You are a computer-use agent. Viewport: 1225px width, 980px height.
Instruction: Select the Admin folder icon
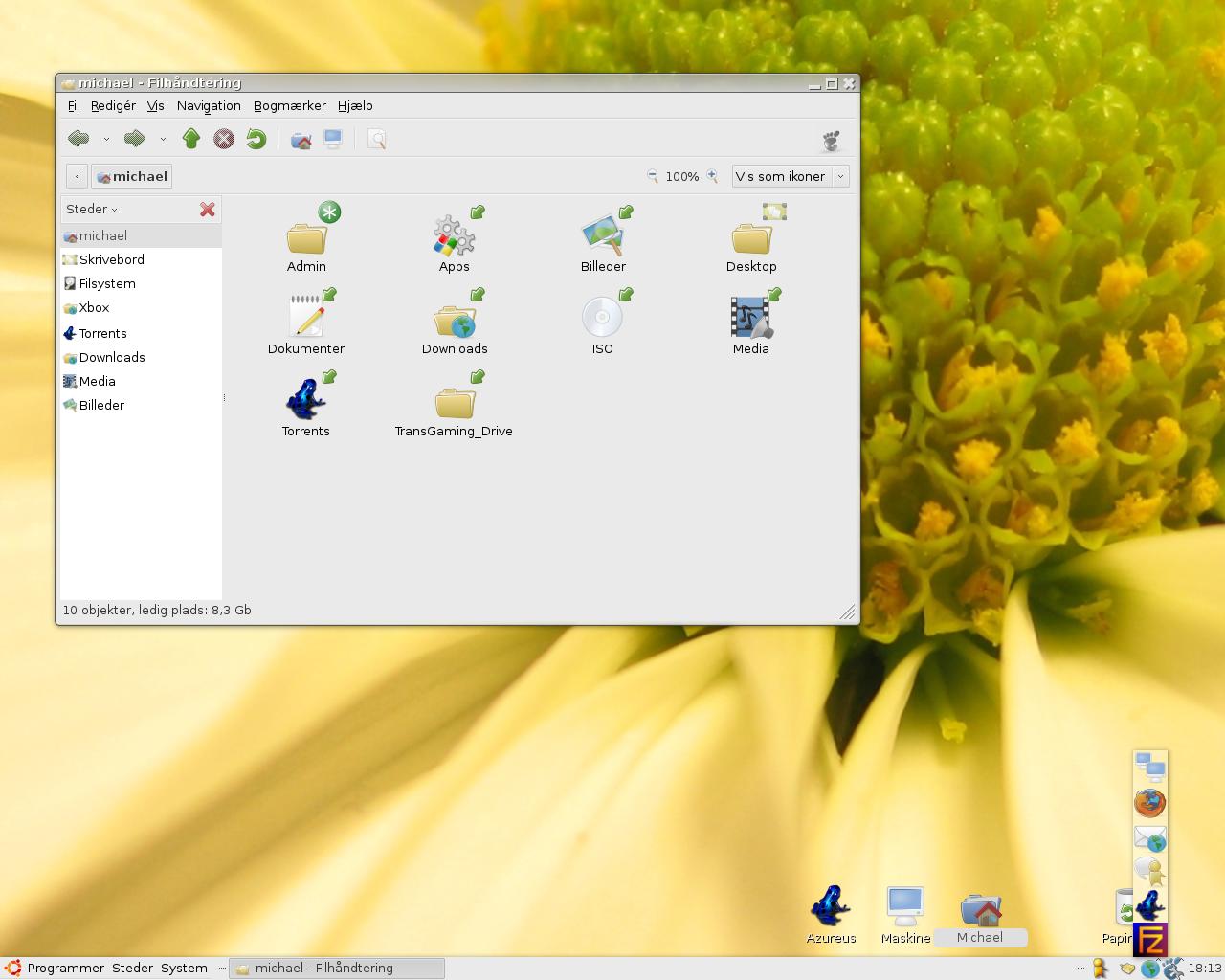pyautogui.click(x=306, y=236)
